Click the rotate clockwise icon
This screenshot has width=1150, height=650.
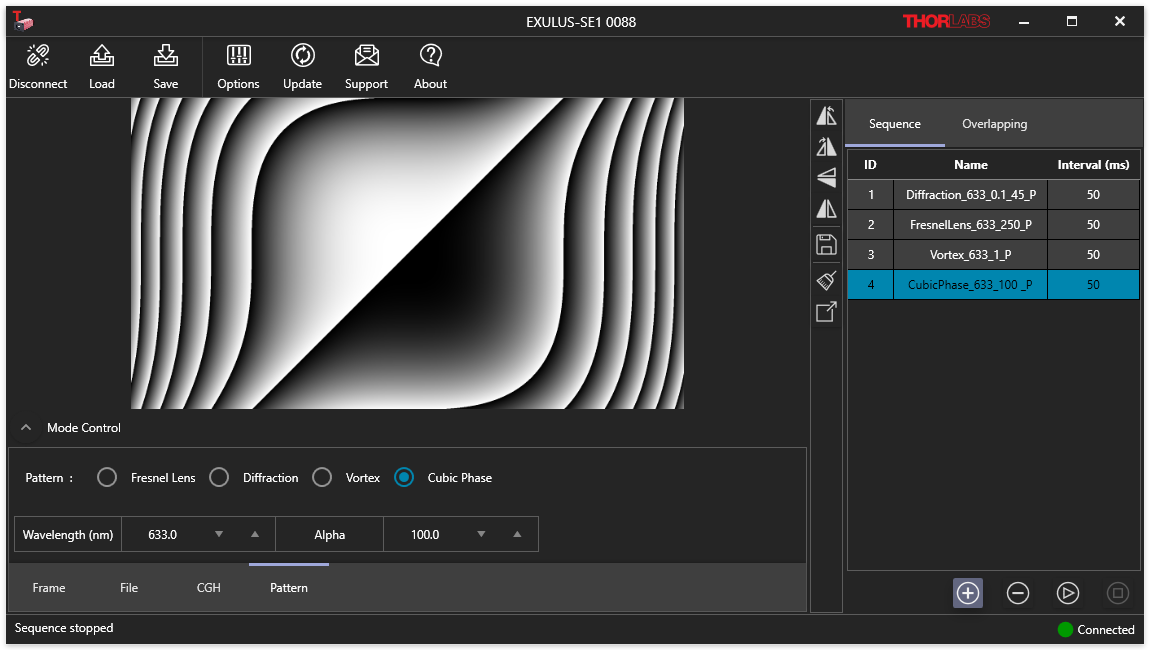(826, 147)
